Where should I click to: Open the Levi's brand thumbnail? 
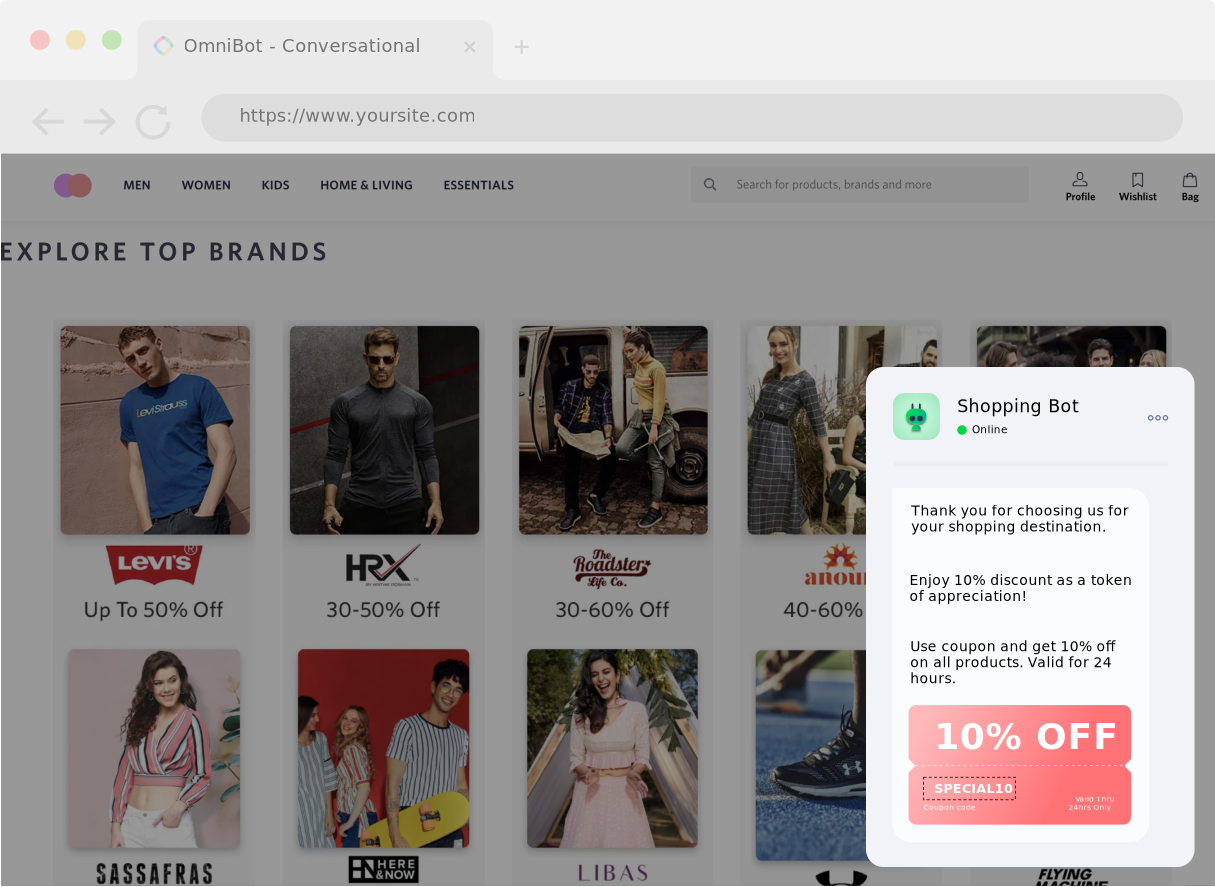point(155,430)
